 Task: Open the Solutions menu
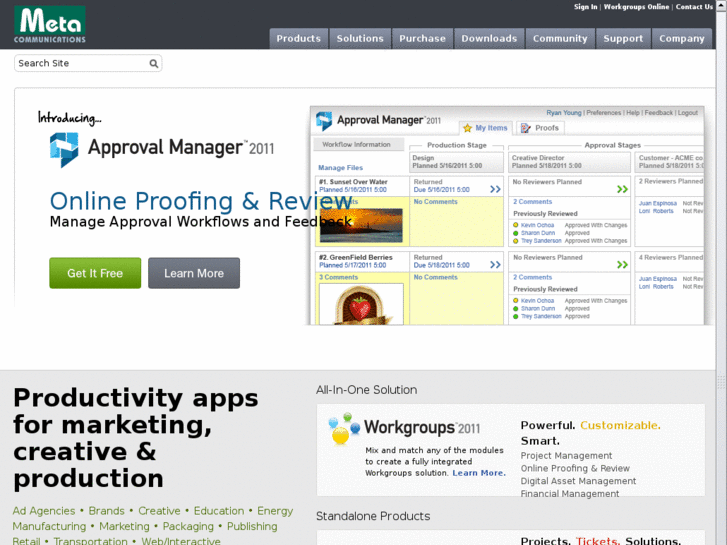[x=360, y=39]
